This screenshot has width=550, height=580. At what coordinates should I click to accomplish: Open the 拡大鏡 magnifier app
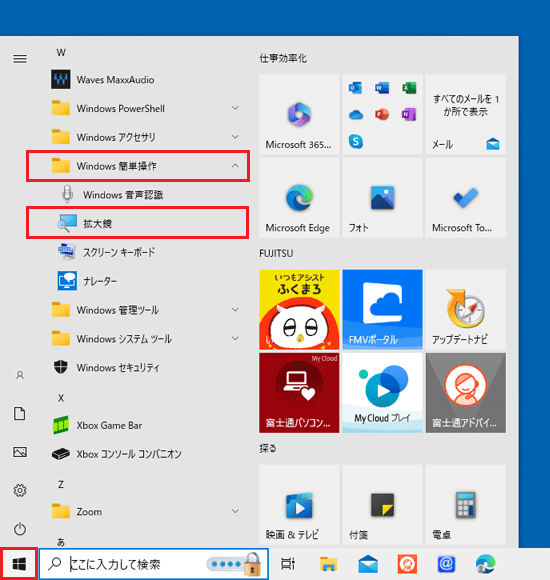(x=138, y=223)
